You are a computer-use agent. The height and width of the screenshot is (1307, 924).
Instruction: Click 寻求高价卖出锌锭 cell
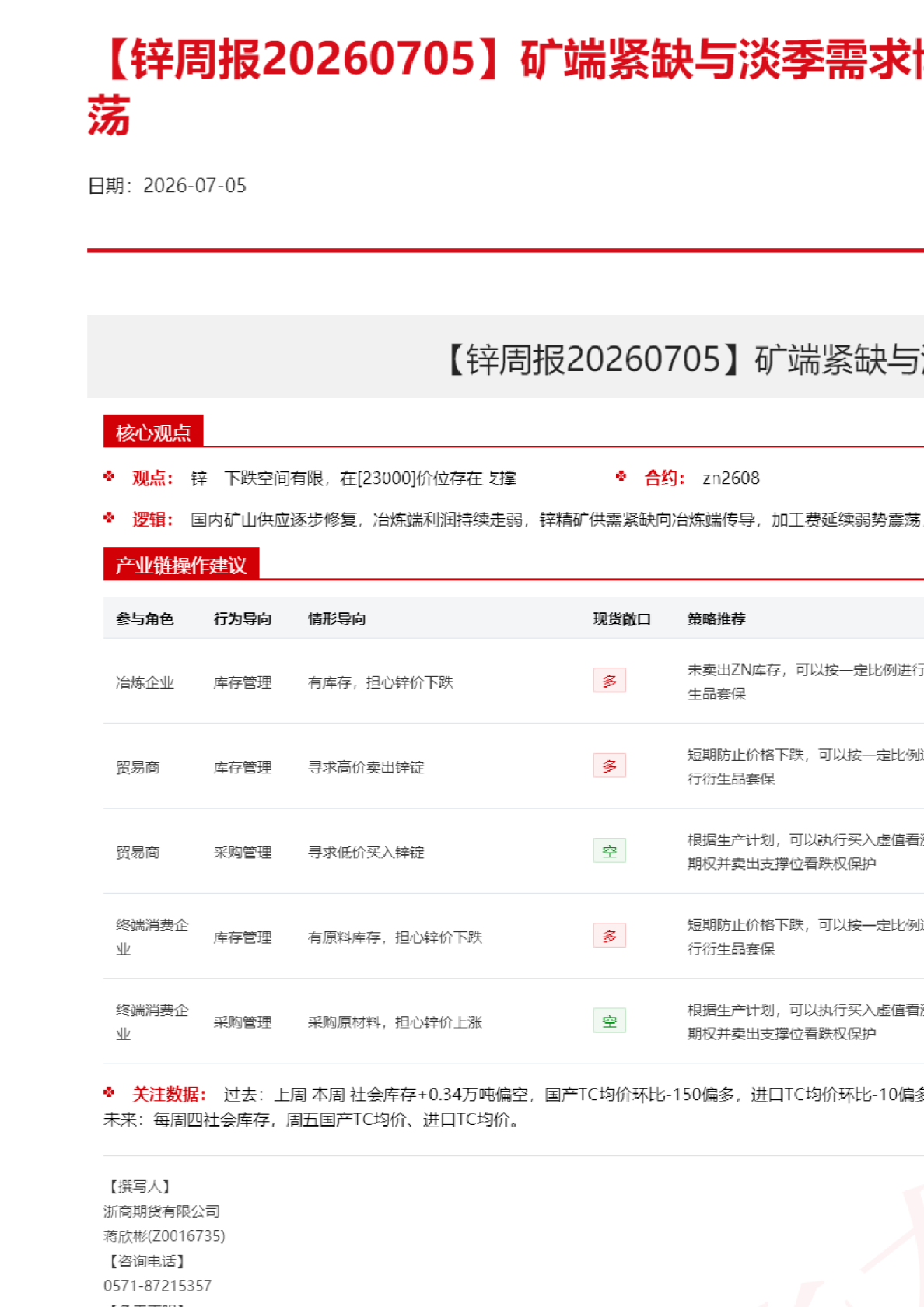coord(366,767)
